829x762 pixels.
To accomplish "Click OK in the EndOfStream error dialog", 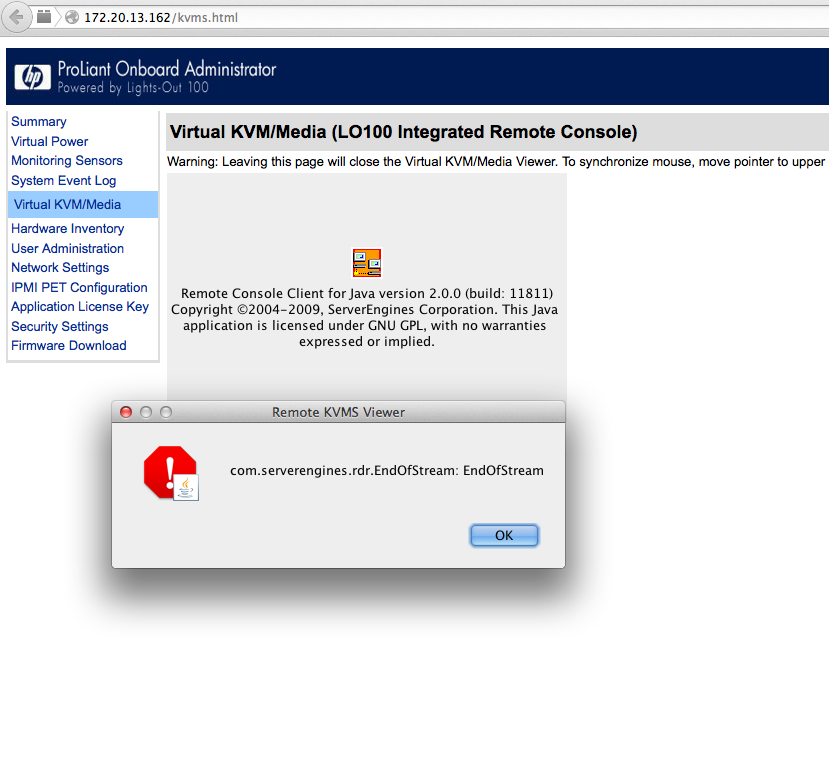I will pos(504,536).
